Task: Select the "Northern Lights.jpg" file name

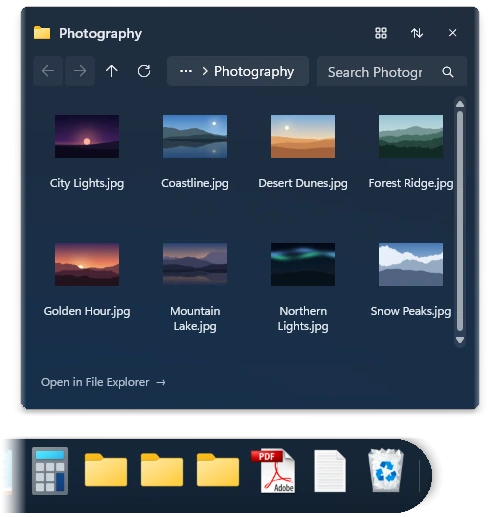Action: [x=303, y=319]
